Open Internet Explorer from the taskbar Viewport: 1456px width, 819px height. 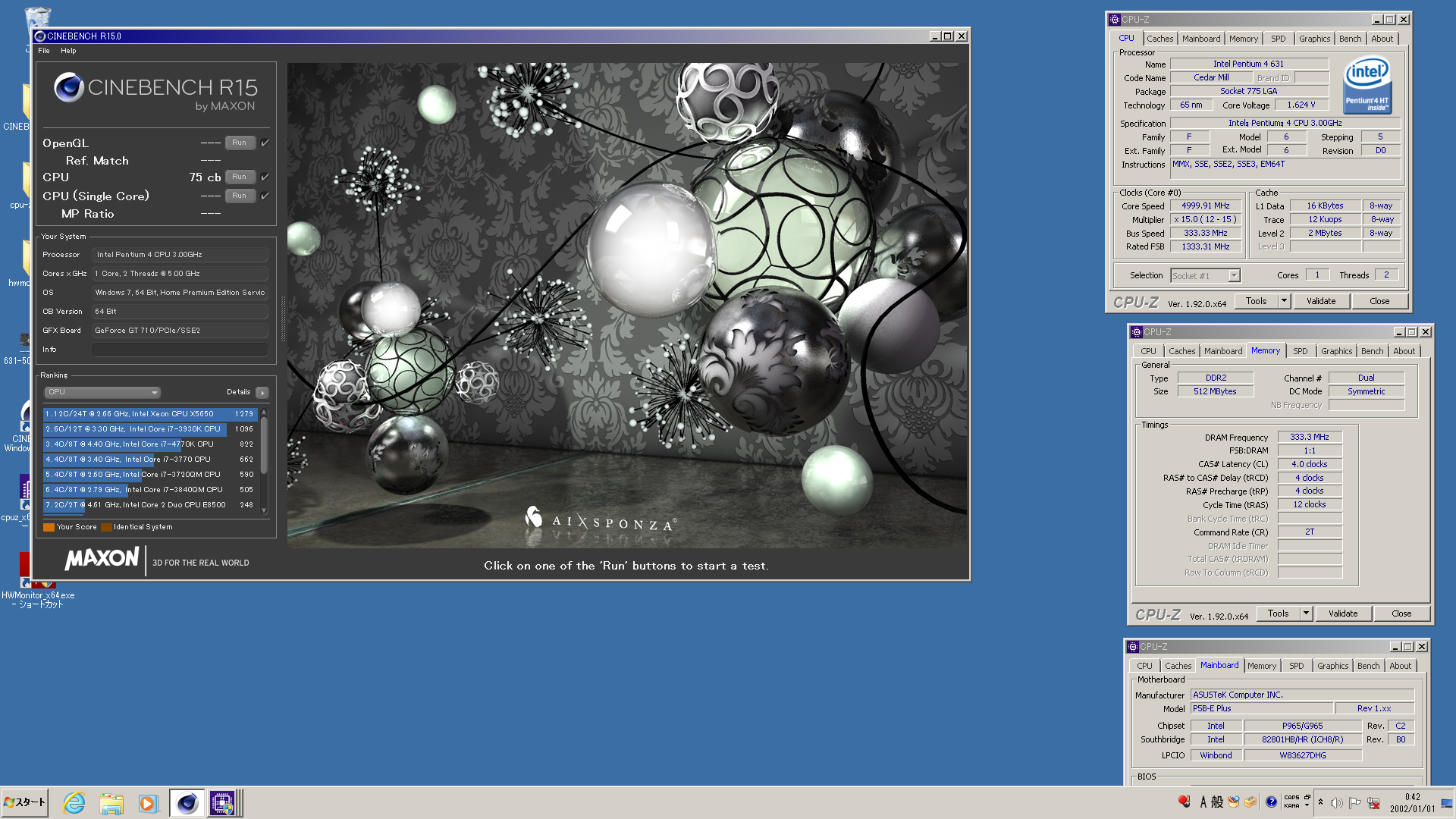[74, 802]
